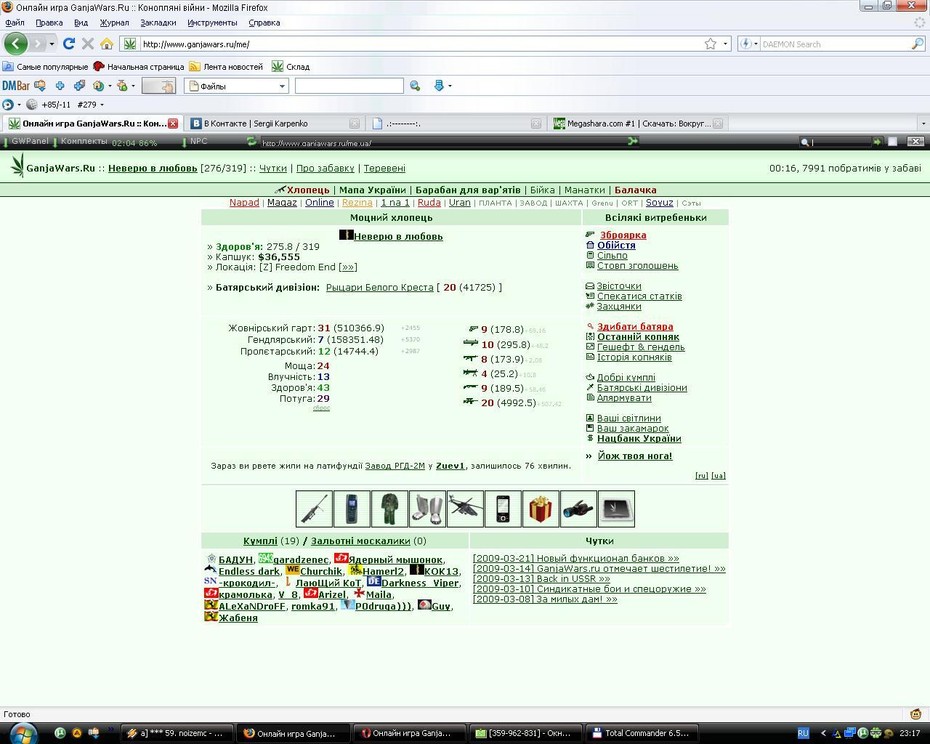Image resolution: width=930 pixels, height=744 pixels.
Task: Expand the address bar history dropdown
Action: (x=725, y=44)
